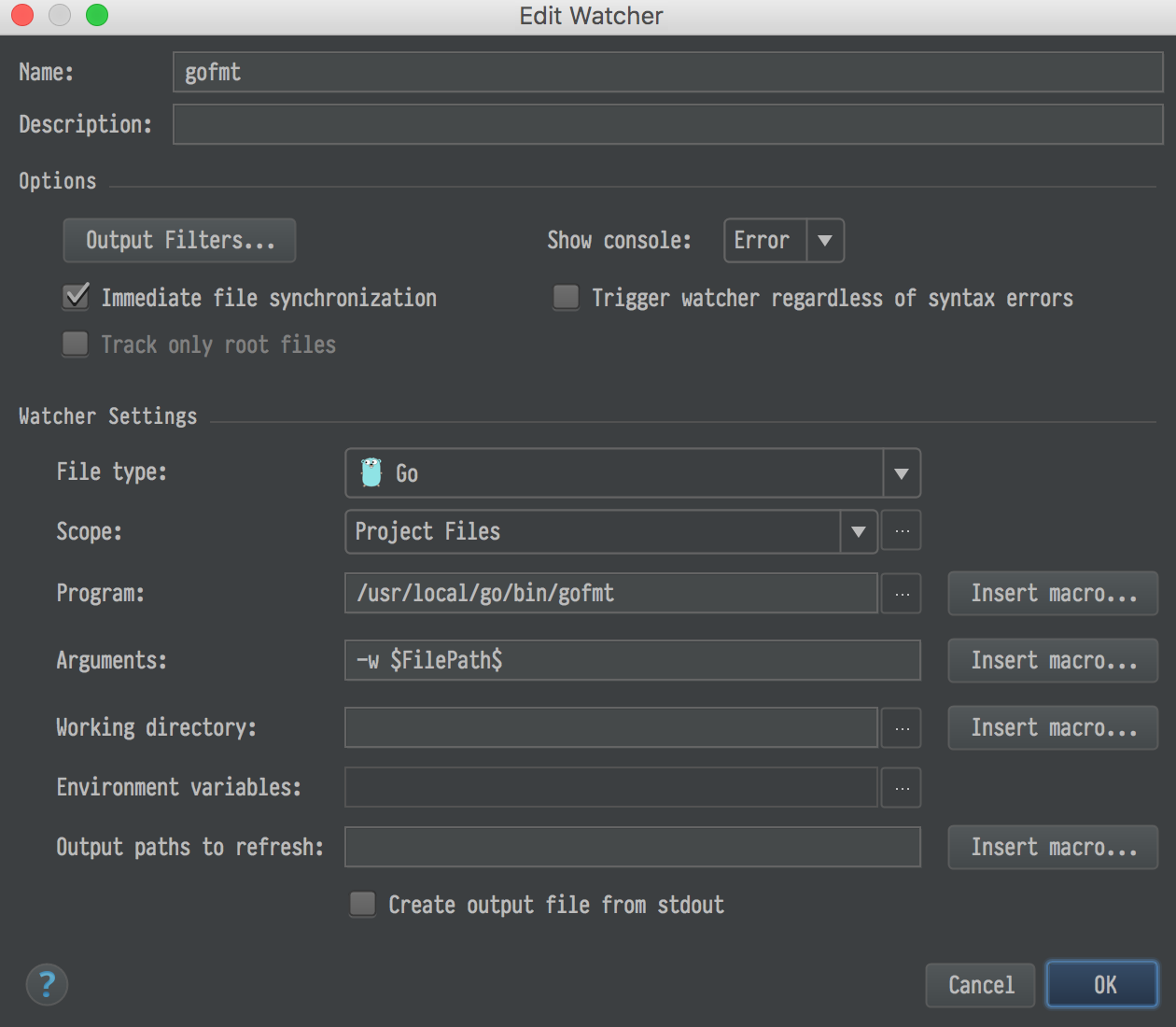This screenshot has height=1027, width=1176.
Task: Disable Immediate file synchronization checkbox
Action: coord(77,298)
